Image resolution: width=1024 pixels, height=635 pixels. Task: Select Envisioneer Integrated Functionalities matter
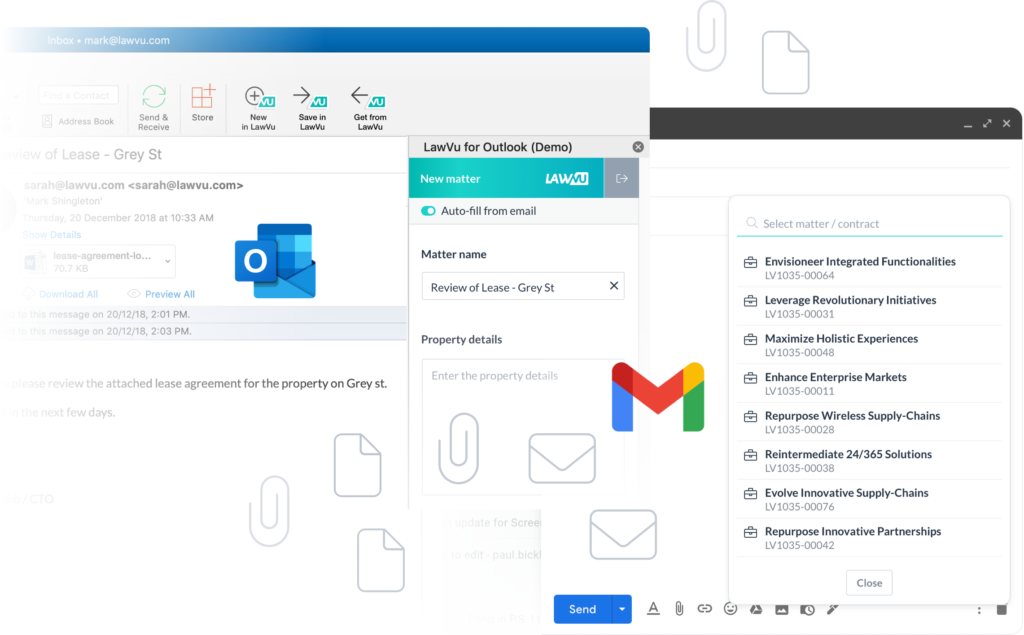pyautogui.click(x=869, y=268)
